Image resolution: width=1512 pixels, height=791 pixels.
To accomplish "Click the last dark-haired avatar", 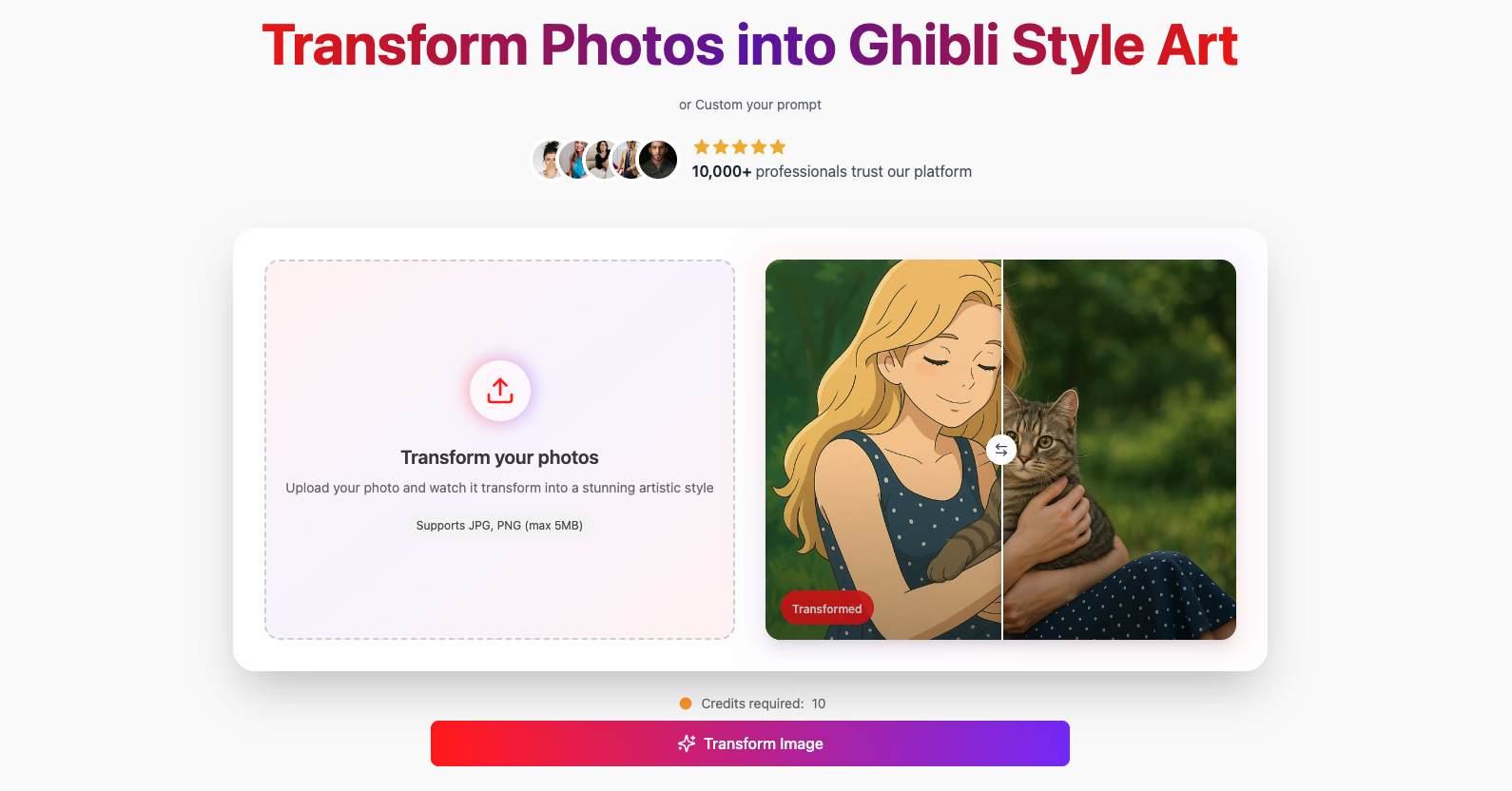I will (658, 160).
